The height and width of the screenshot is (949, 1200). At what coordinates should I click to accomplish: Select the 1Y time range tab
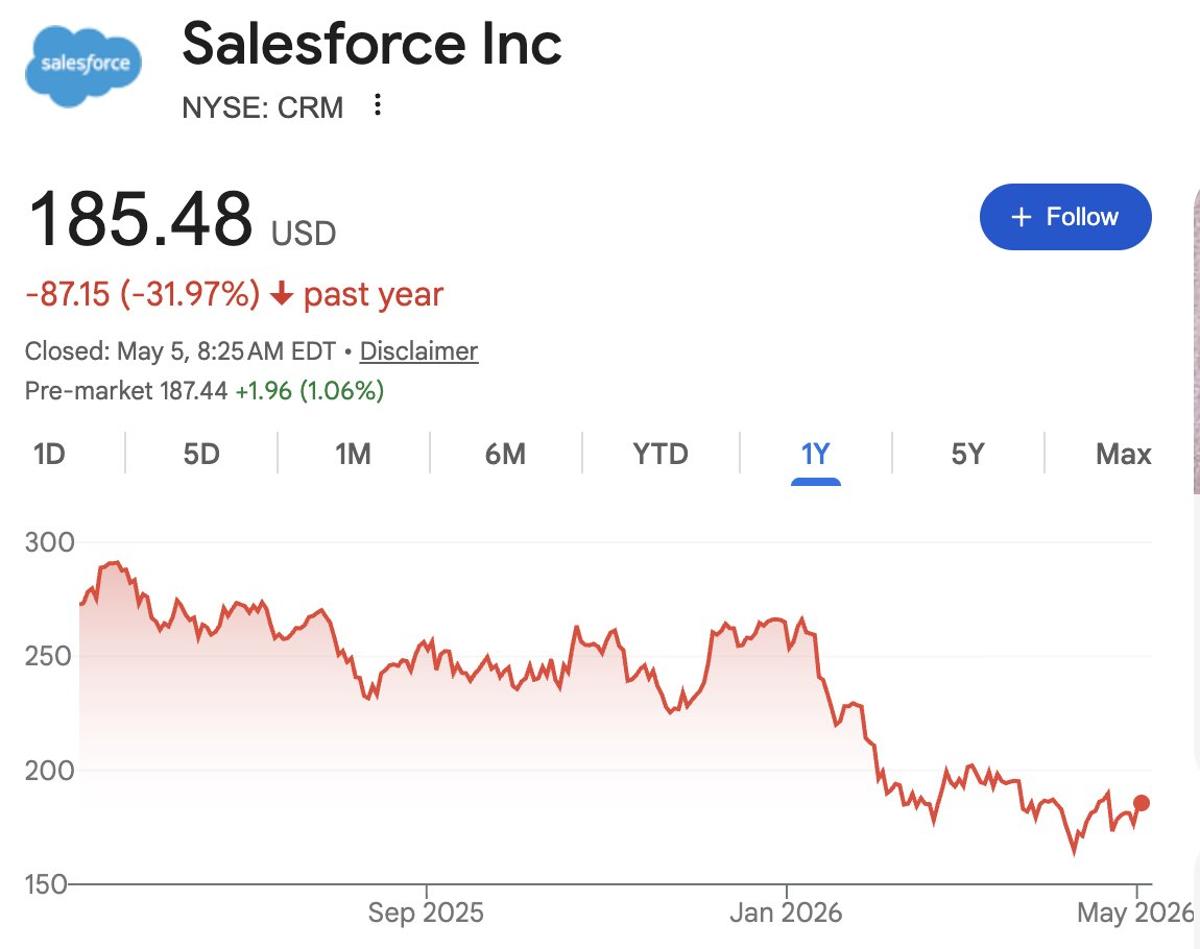coord(815,455)
